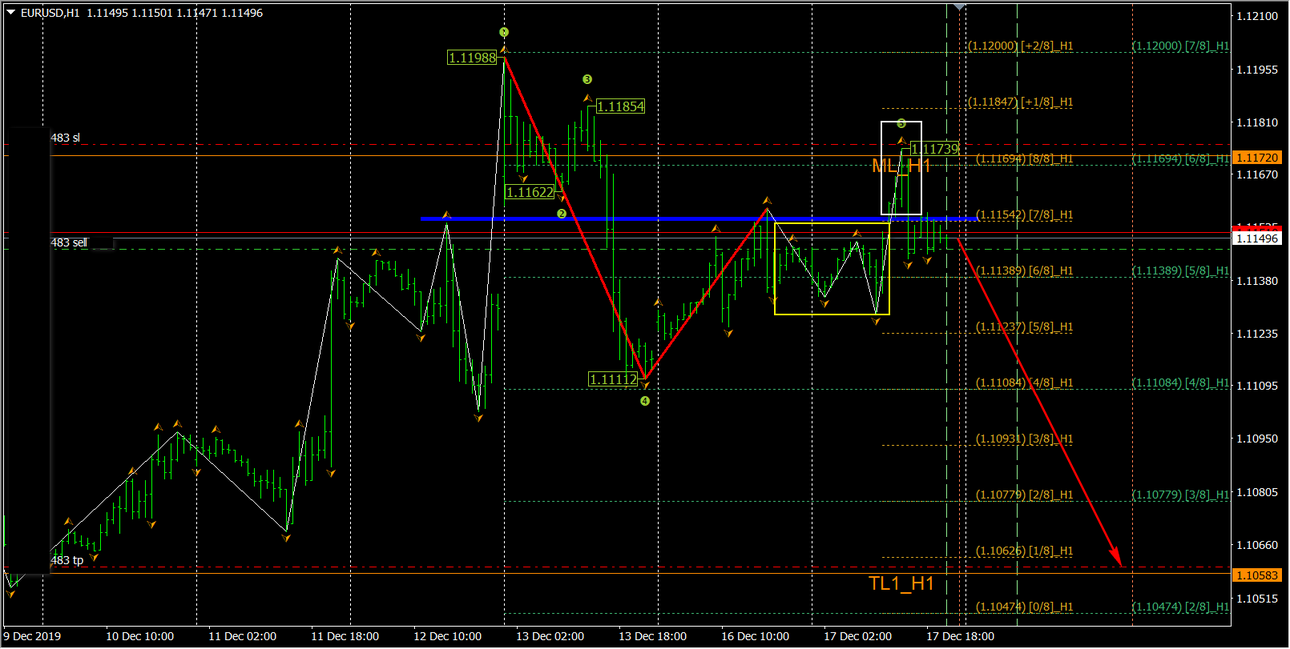Click the 10 Dec 10:00 time label
Screen dimensions: 1290x649
point(140,636)
